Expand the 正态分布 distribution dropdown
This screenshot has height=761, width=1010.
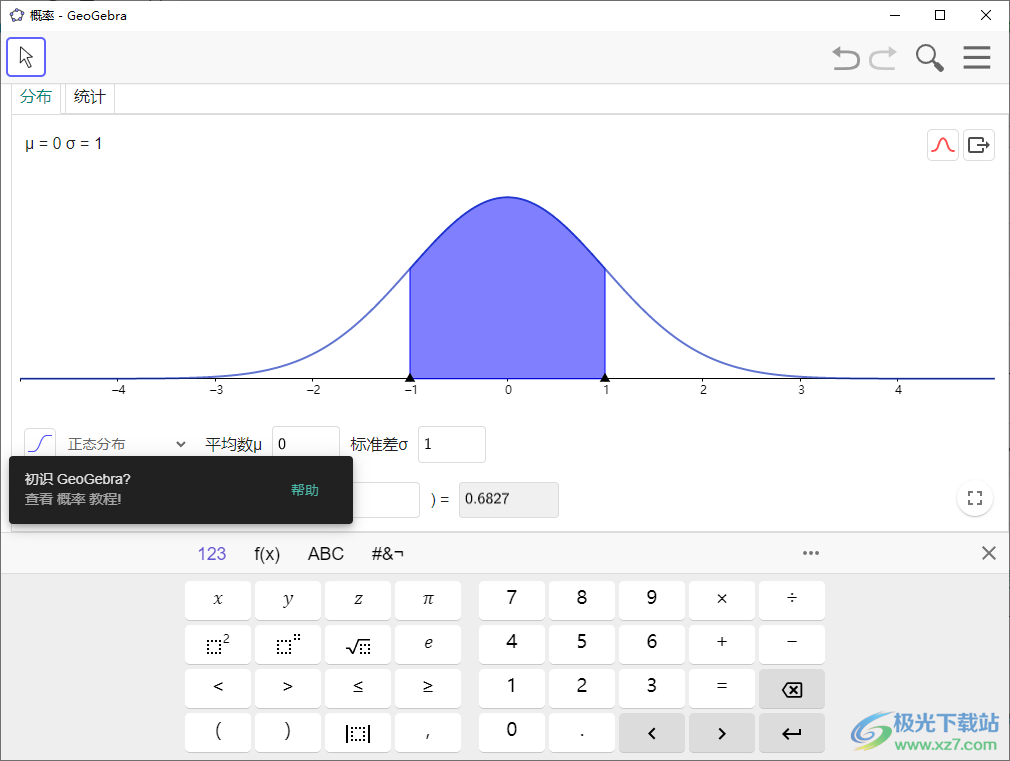127,444
